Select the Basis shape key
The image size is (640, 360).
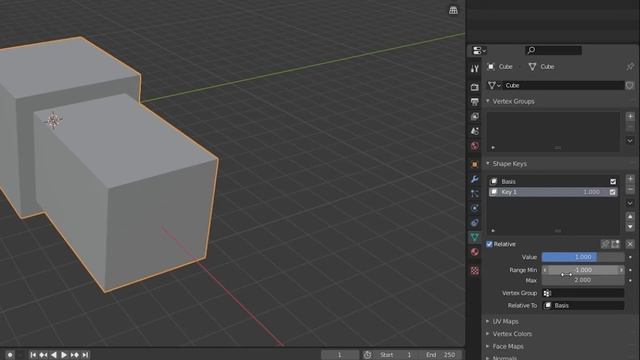pos(553,181)
